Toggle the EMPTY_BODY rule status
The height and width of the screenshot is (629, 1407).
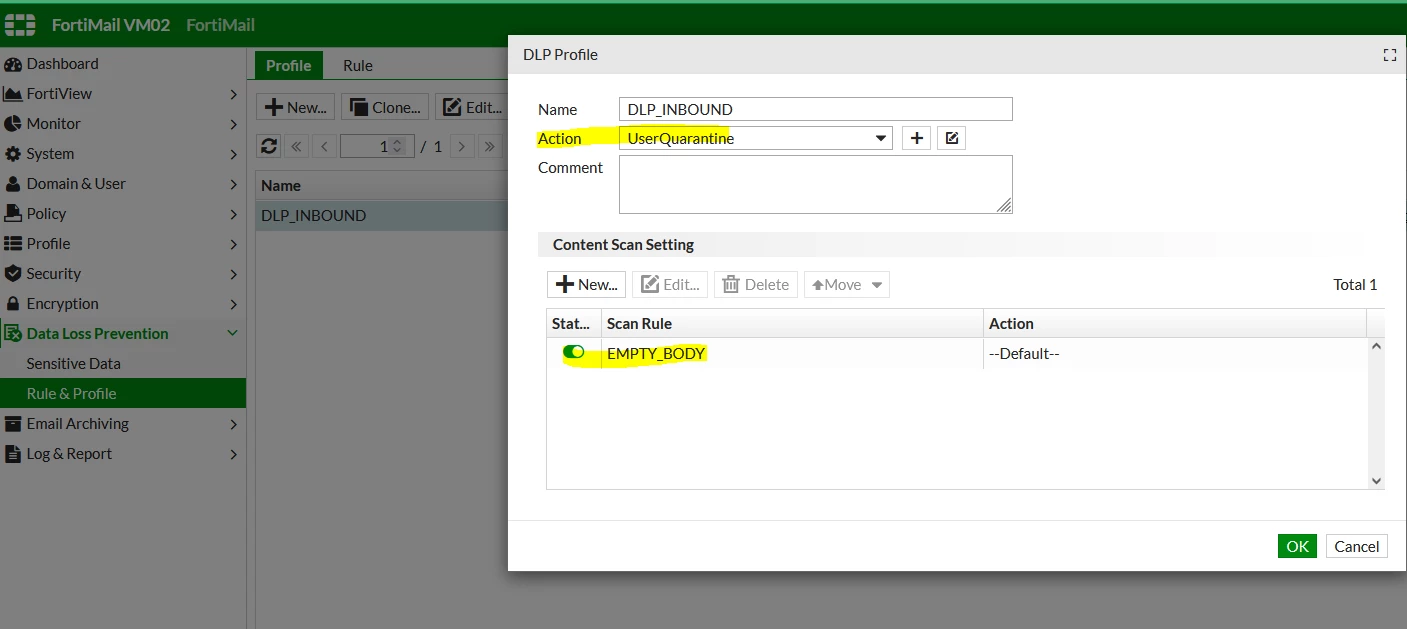[574, 352]
